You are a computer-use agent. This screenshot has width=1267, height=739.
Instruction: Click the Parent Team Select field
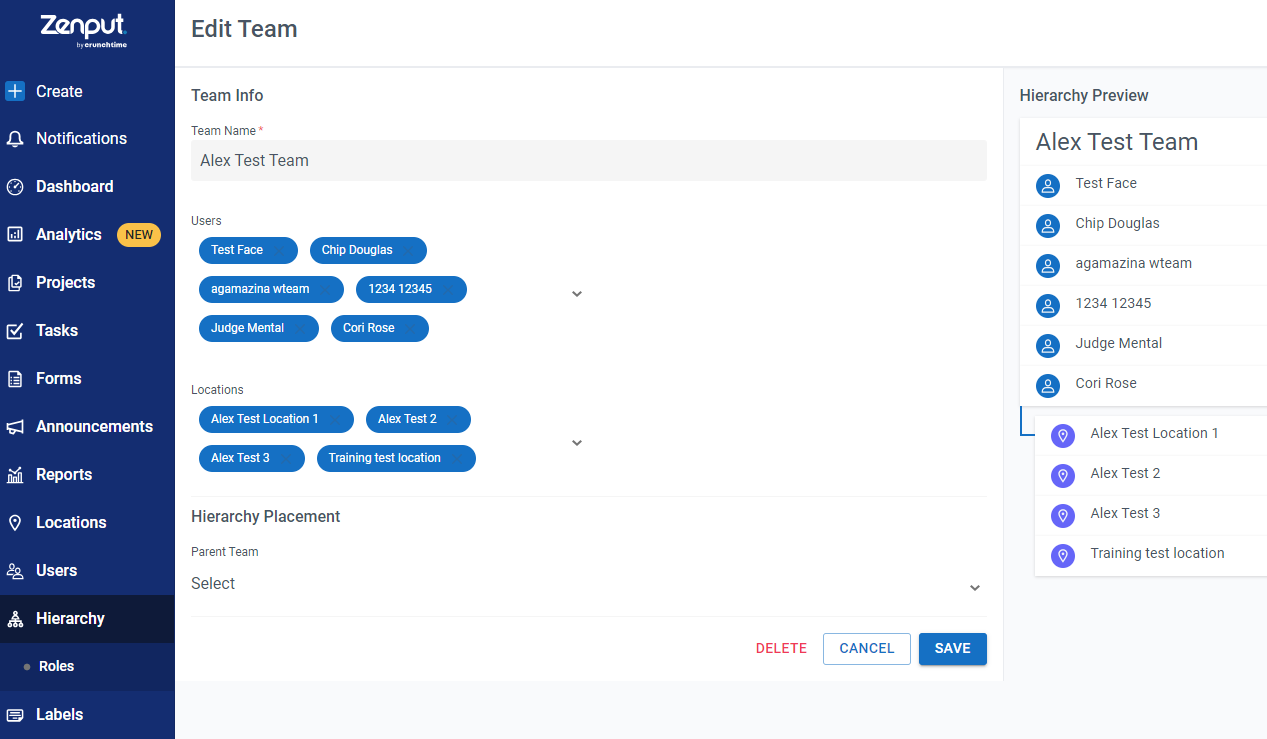tap(589, 584)
